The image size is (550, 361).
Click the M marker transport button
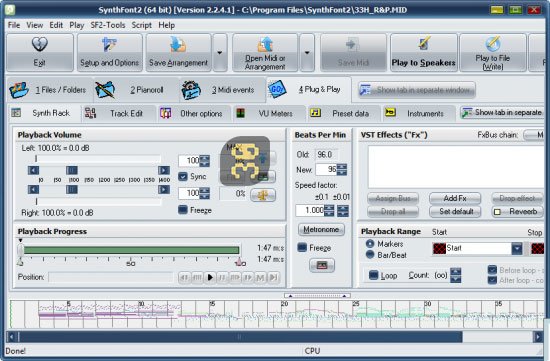point(260,278)
